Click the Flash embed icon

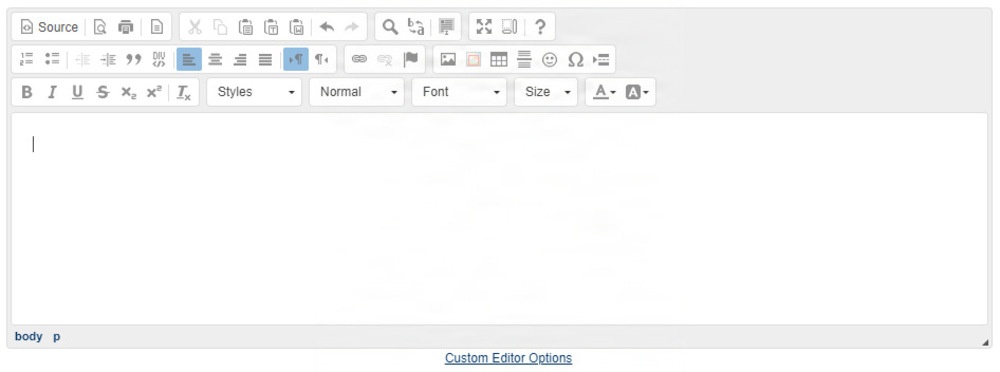[x=473, y=59]
